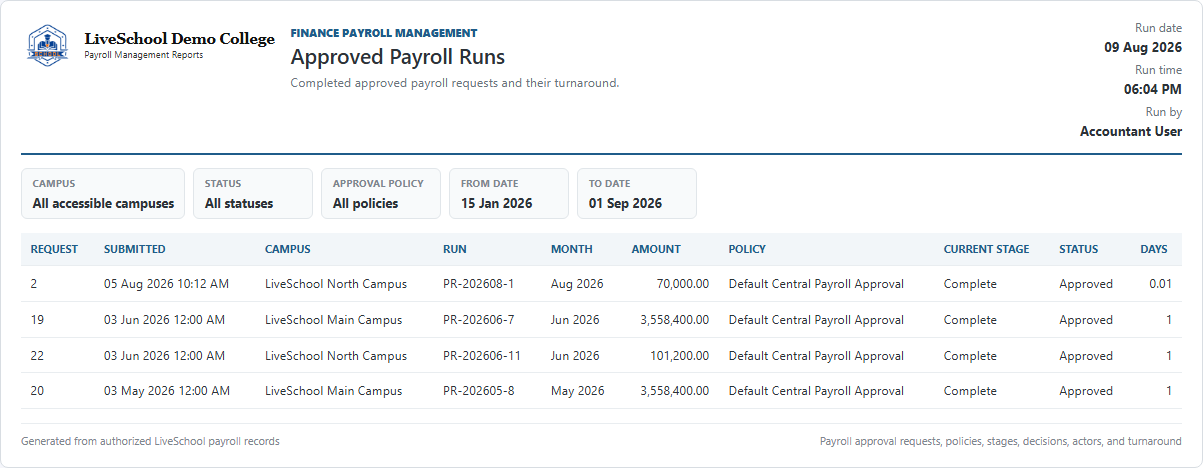Select request number 2 cell
Screen dimensions: 1203x469
34,284
